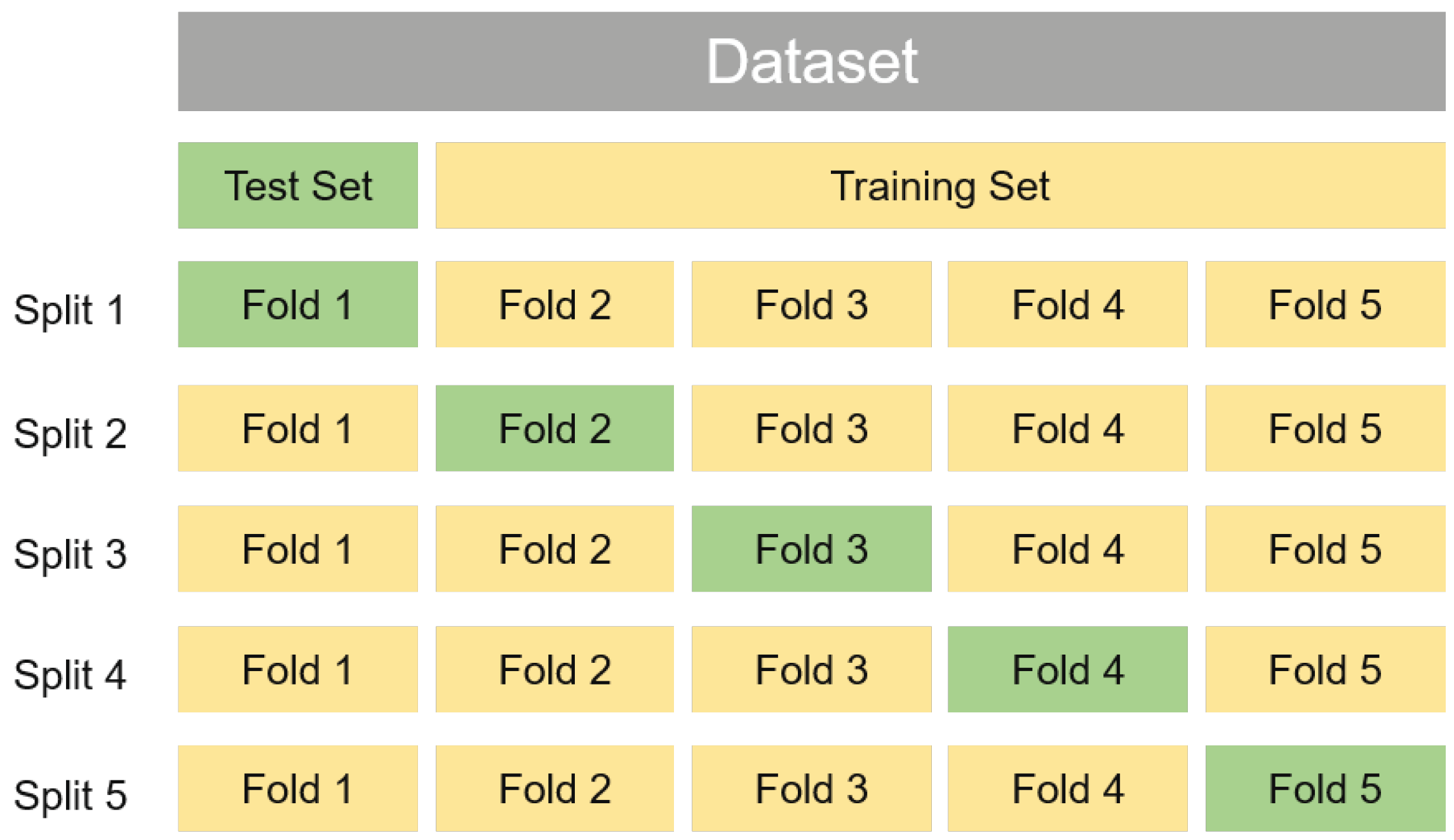Click green Fold 5 in Split 5 row
Viewport: 1454px width, 840px height.
point(1325,789)
